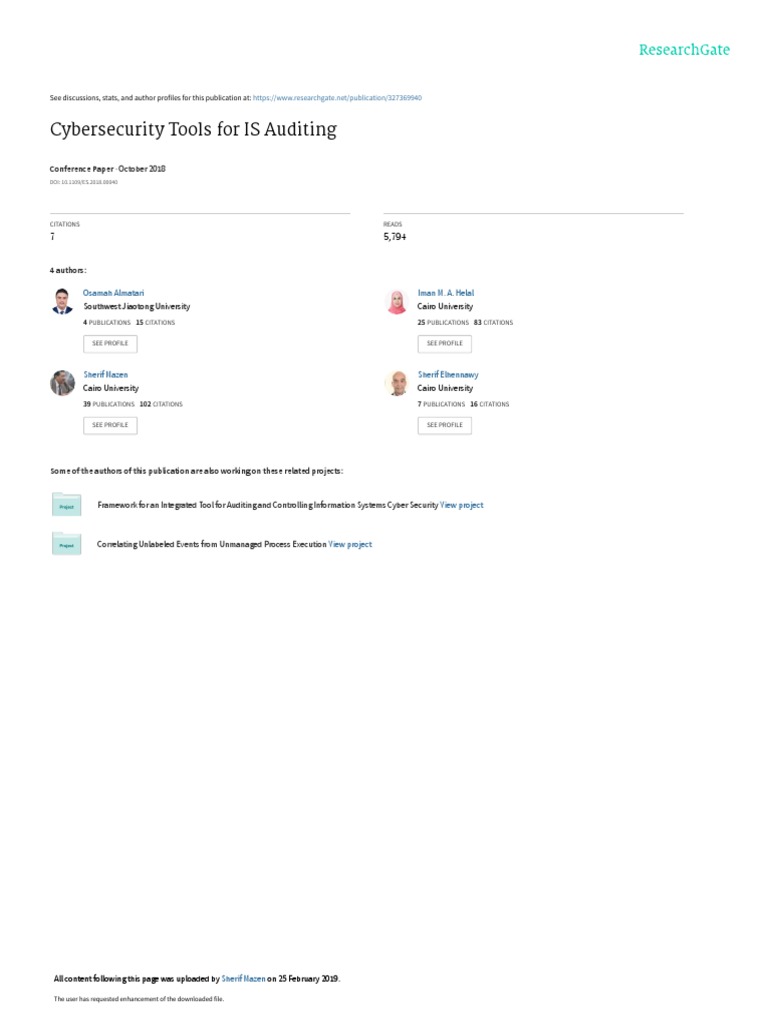Open View project for Correlating Unlabeled Events
768x1024 pixels.
tap(350, 544)
